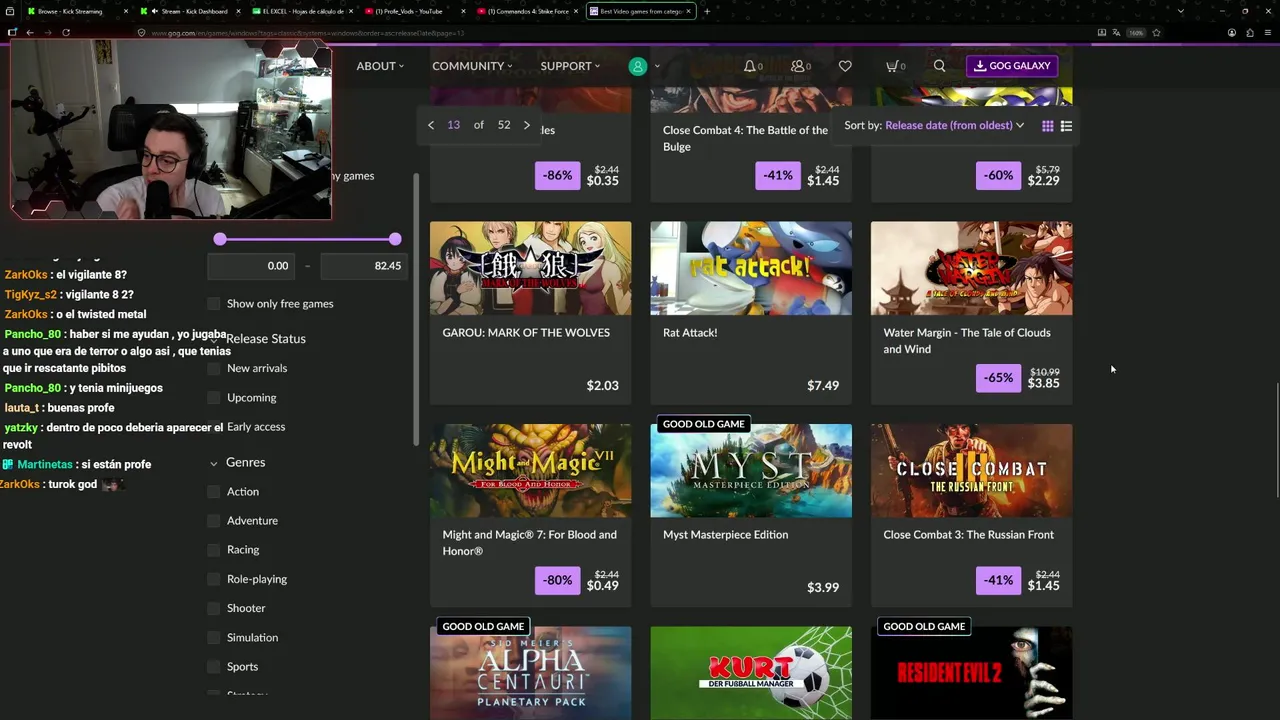1280x720 pixels.
Task: Open the Sort by release date dropdown
Action: pos(954,126)
